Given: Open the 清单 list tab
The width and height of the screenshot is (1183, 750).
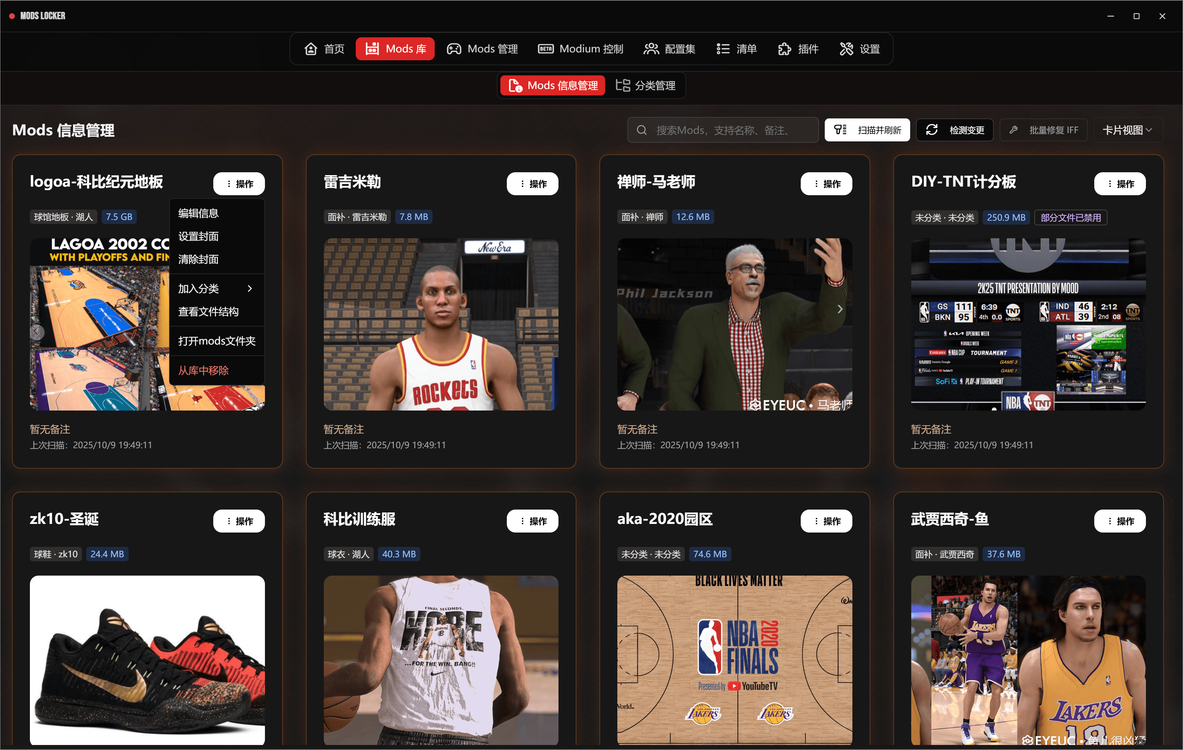Looking at the screenshot, I should pos(737,49).
